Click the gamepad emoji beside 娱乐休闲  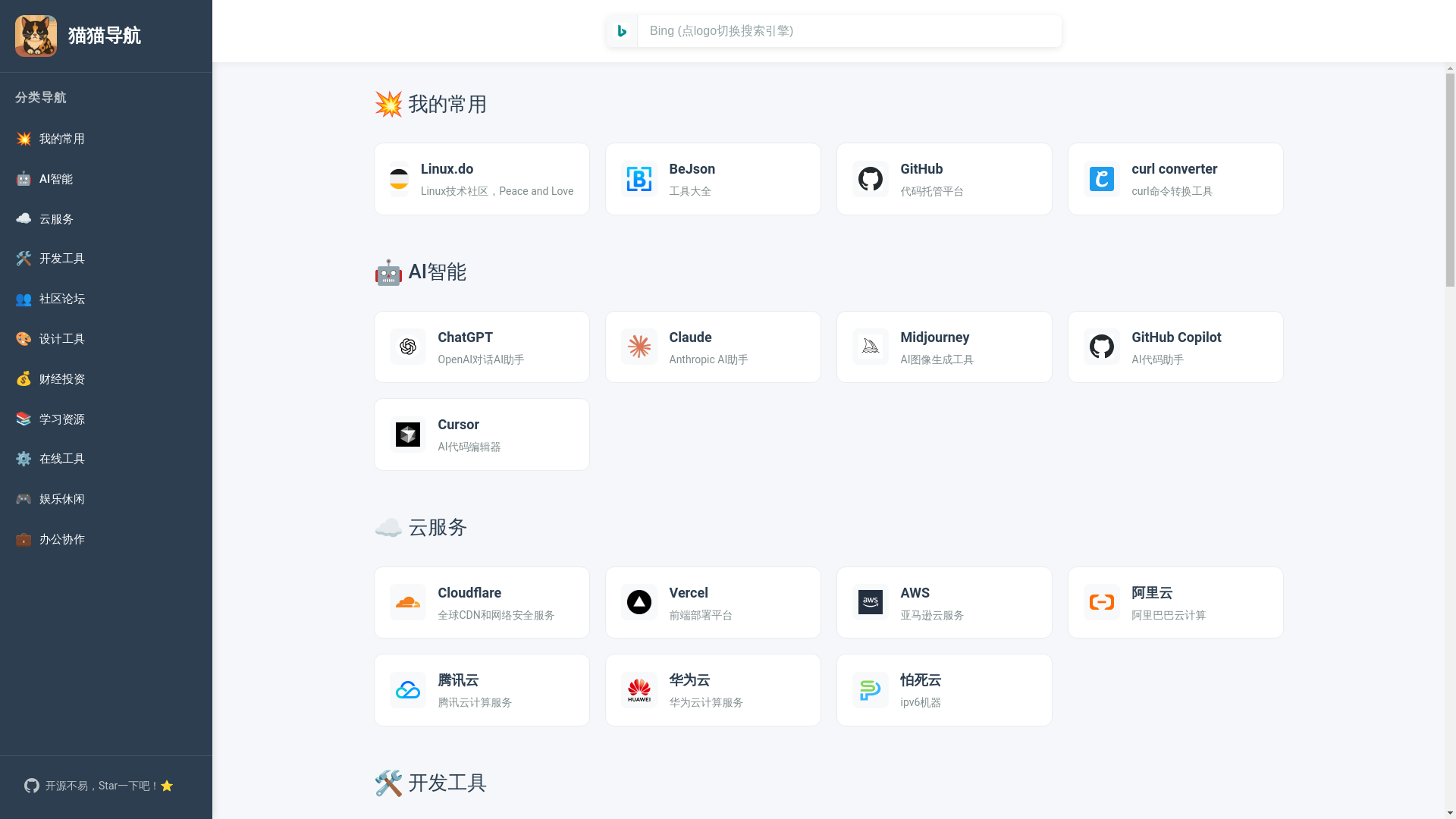click(x=24, y=499)
